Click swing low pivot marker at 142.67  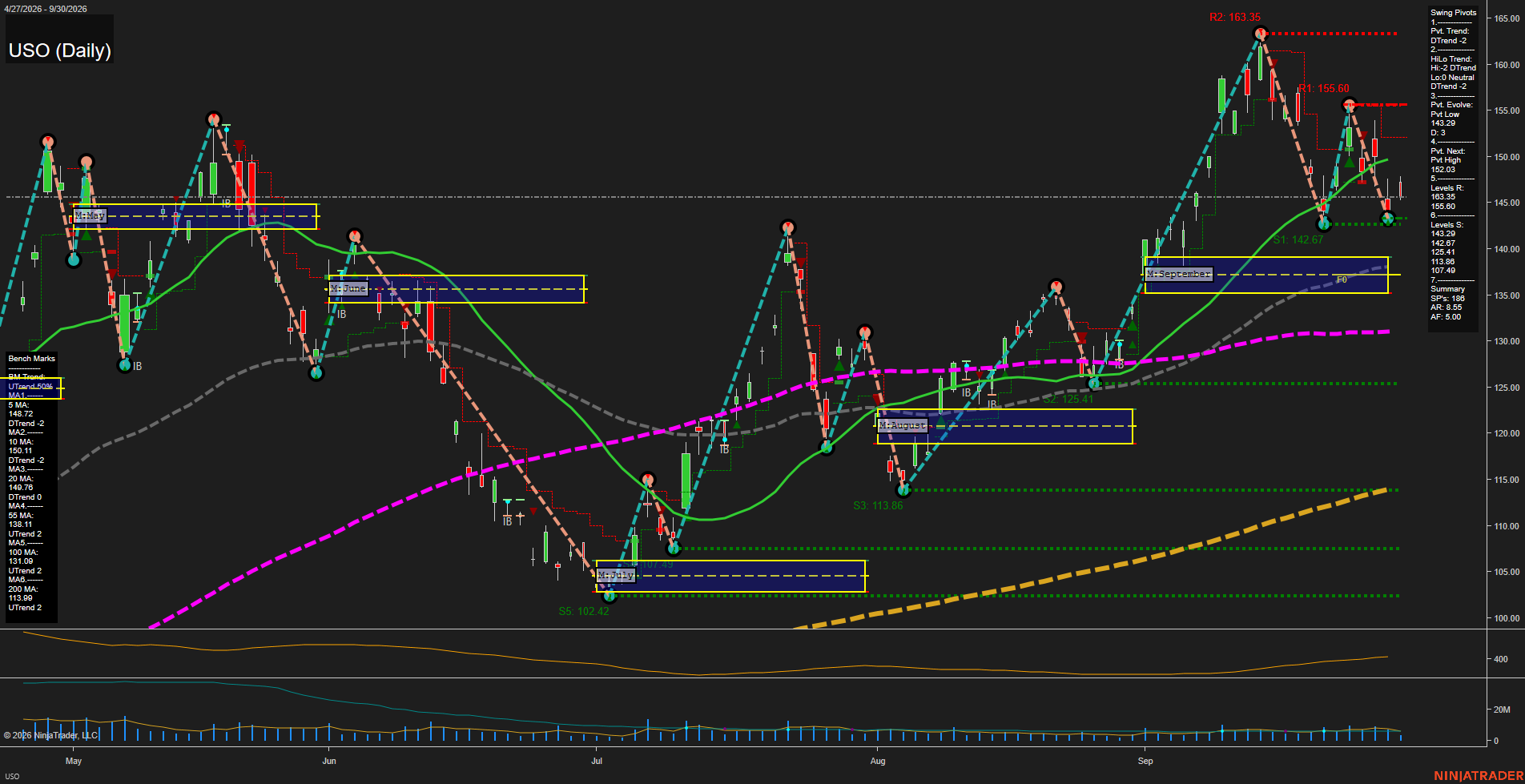(1323, 224)
